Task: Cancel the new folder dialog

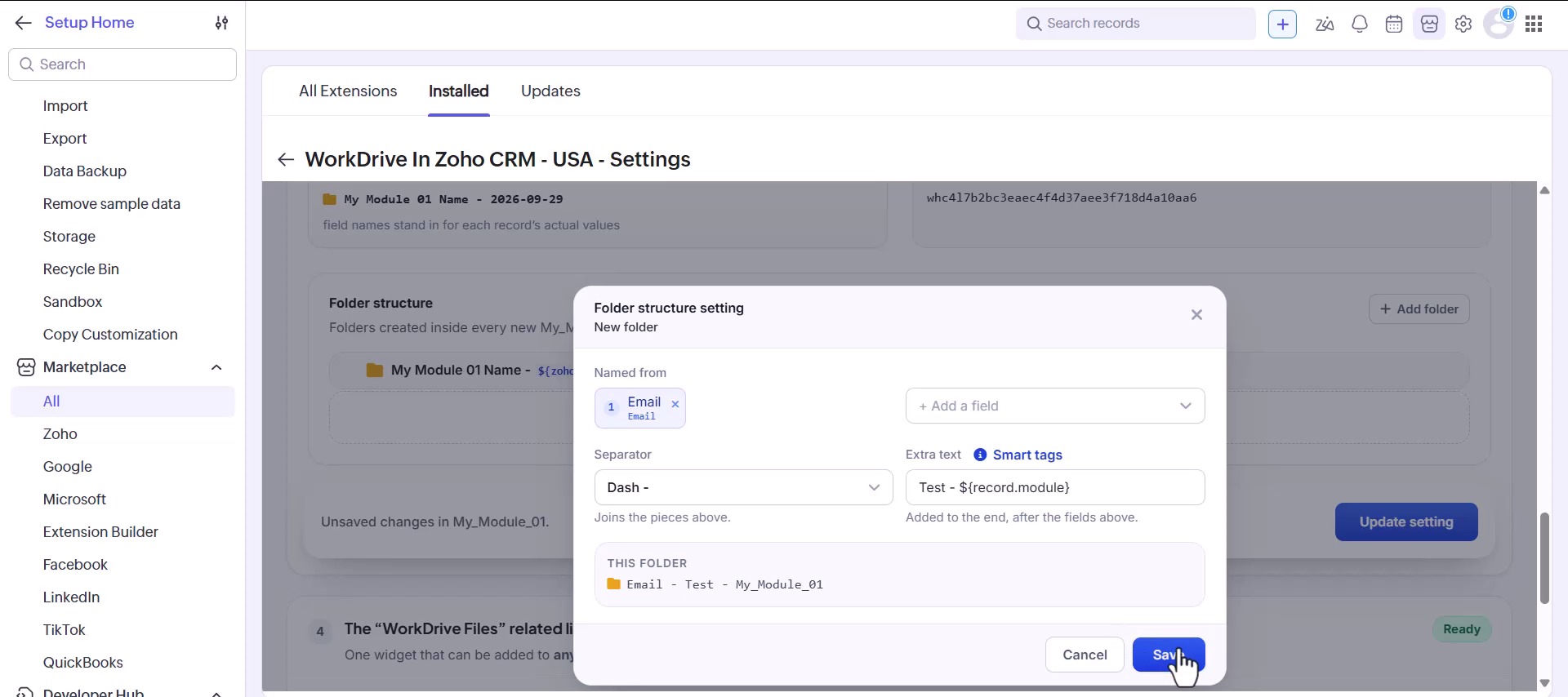Action: tap(1085, 655)
